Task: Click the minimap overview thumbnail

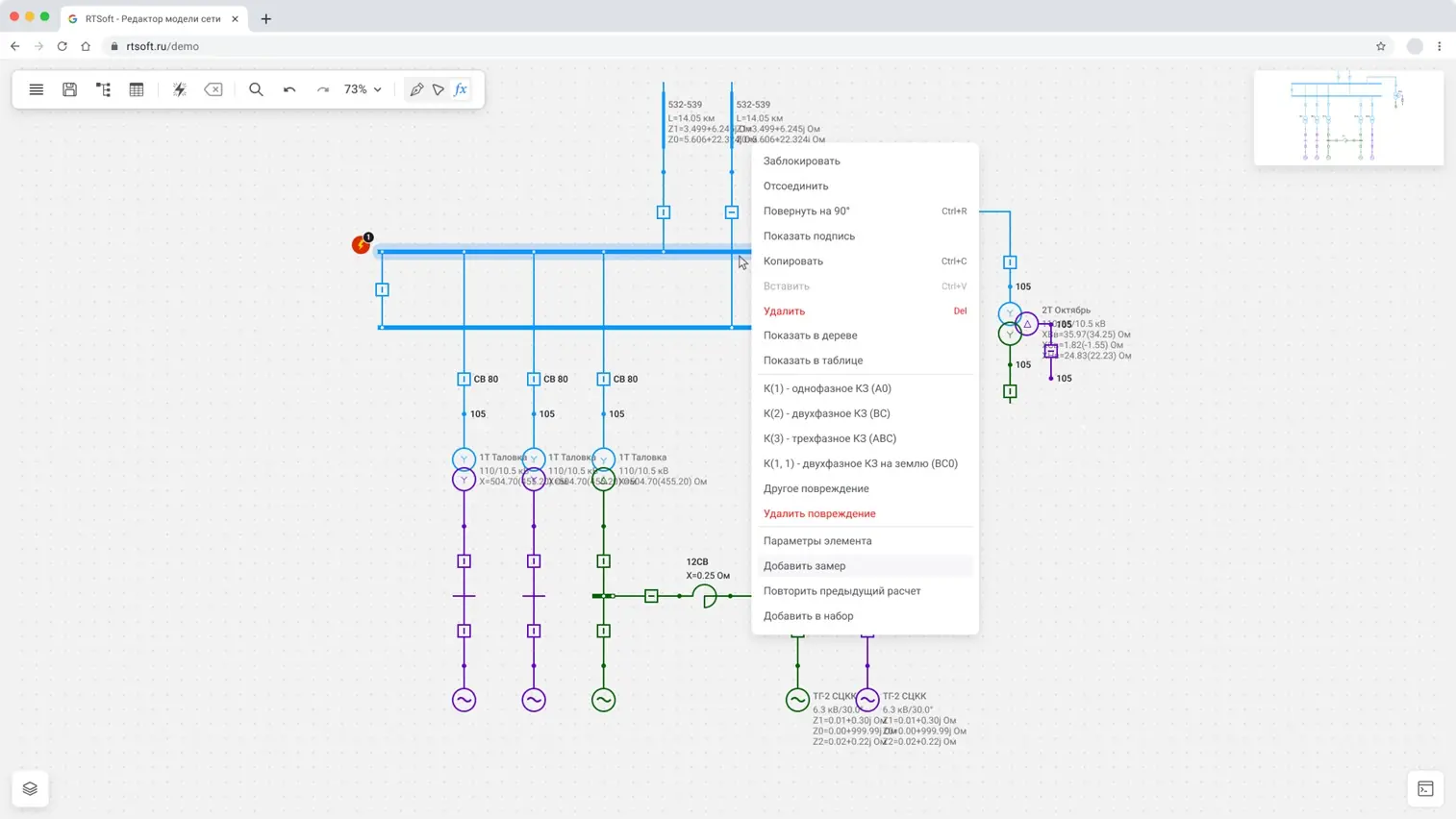Action: click(1347, 118)
